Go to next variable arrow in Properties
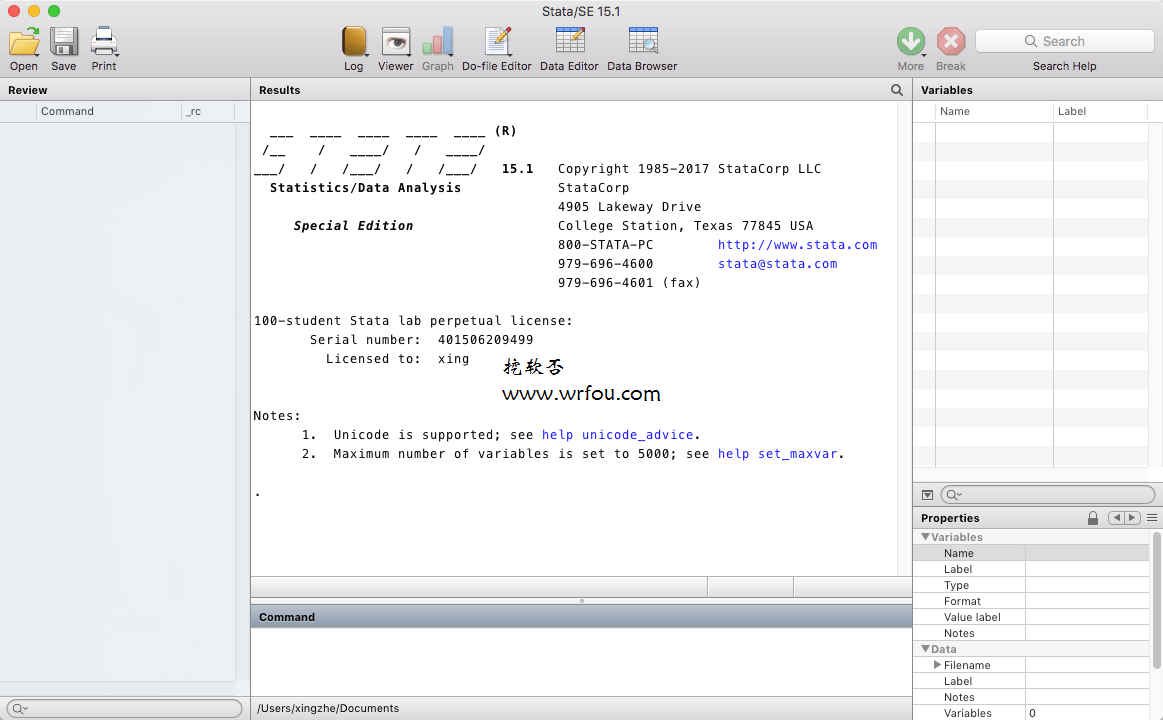This screenshot has width=1163, height=720. 1132,518
